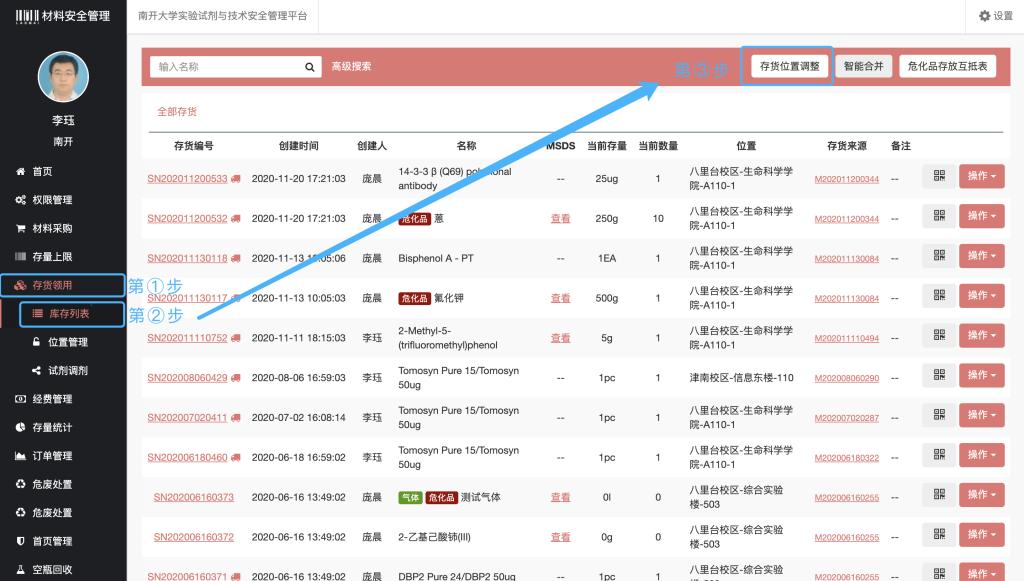This screenshot has width=1024, height=581.
Task: Go to 材料采购 in sidebar
Action: 52,228
